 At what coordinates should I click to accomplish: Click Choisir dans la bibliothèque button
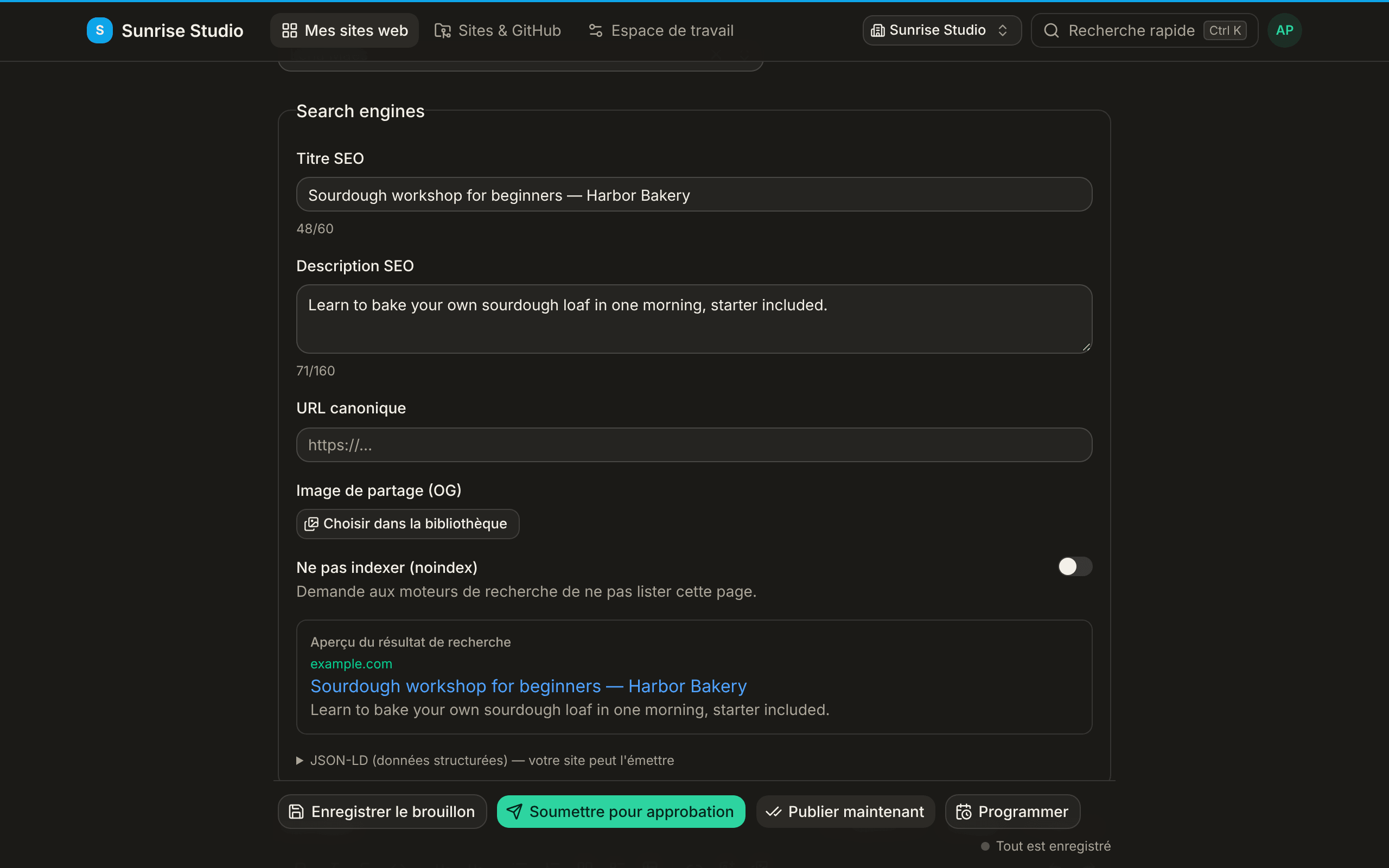coord(407,524)
